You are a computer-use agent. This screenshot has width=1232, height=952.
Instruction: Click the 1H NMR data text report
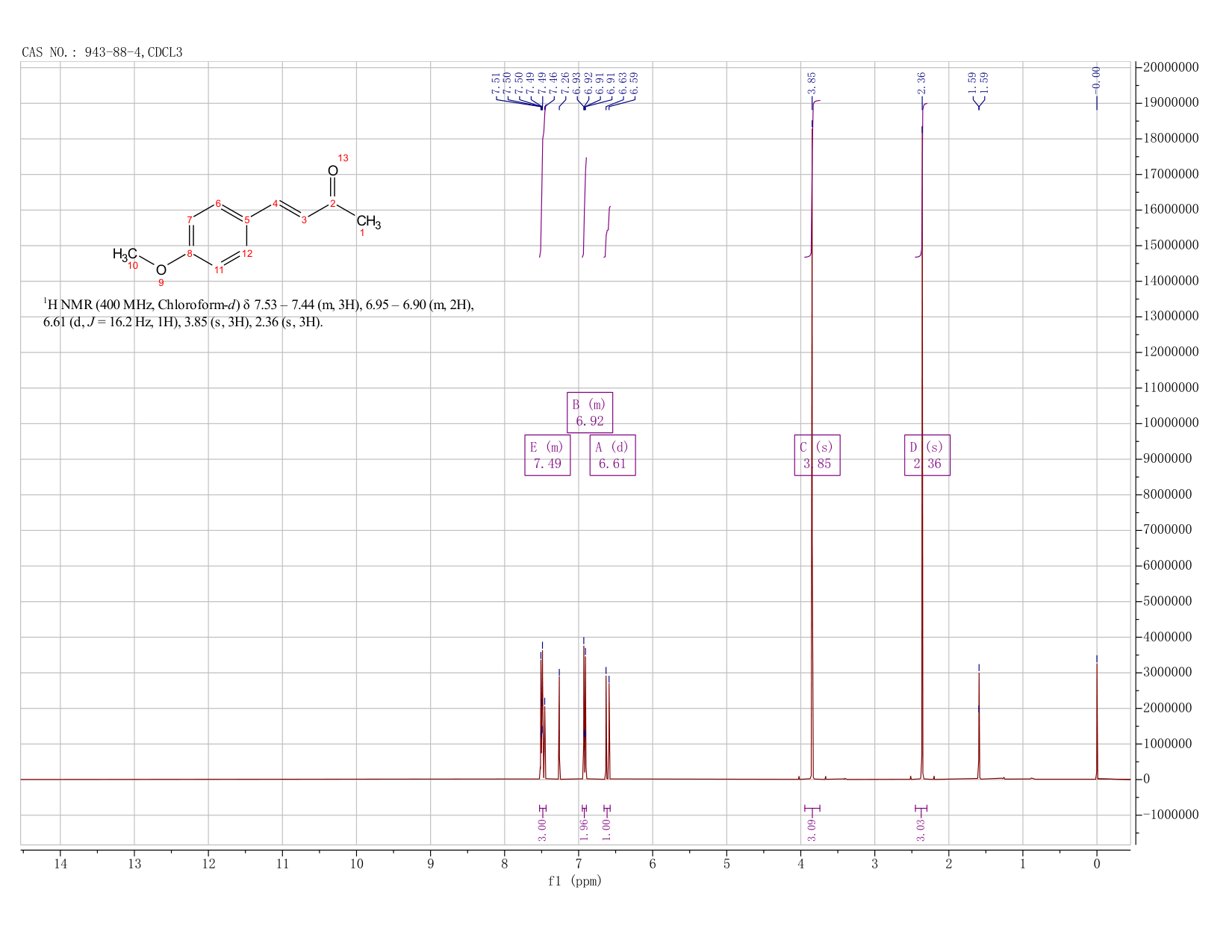[258, 314]
